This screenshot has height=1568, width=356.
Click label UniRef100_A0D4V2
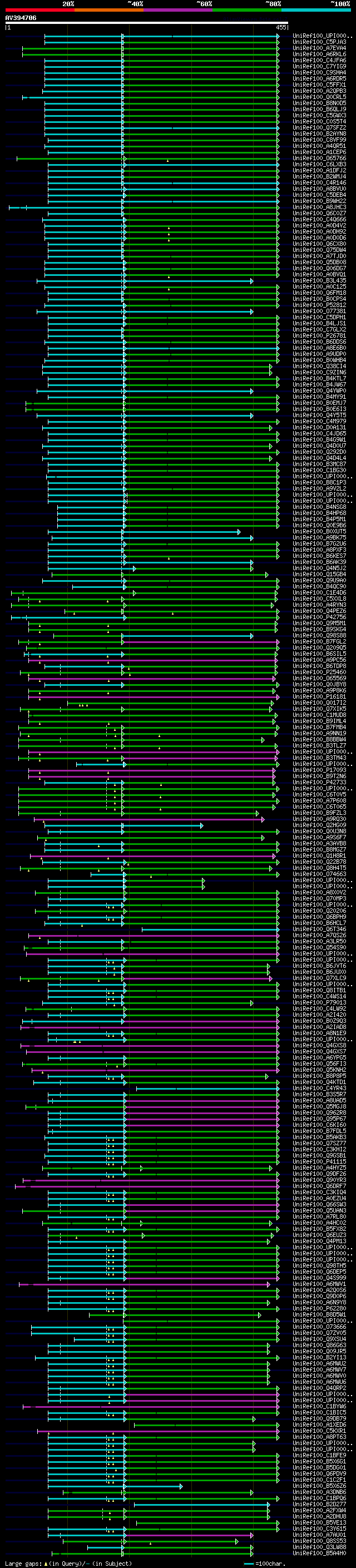click(x=319, y=225)
